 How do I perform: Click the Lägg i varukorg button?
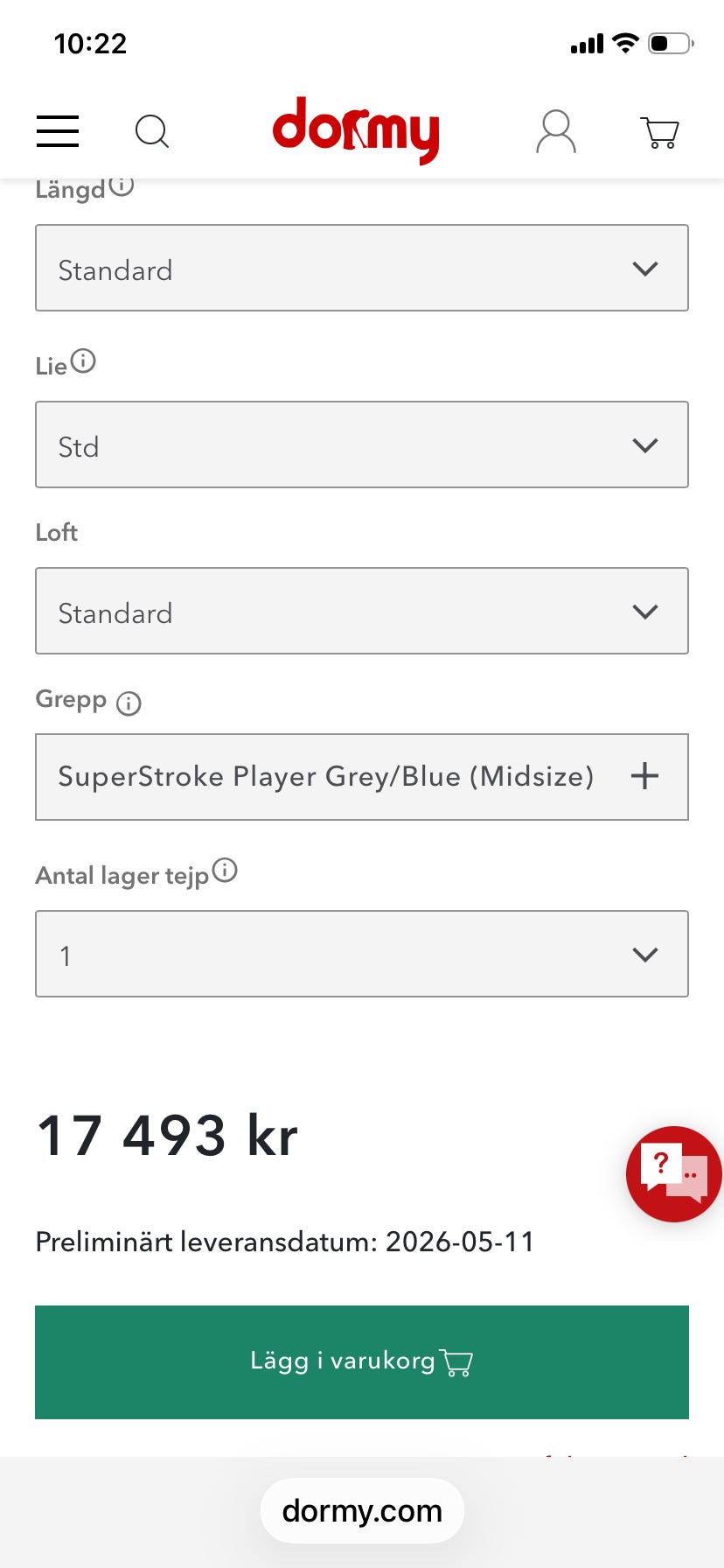[361, 1361]
